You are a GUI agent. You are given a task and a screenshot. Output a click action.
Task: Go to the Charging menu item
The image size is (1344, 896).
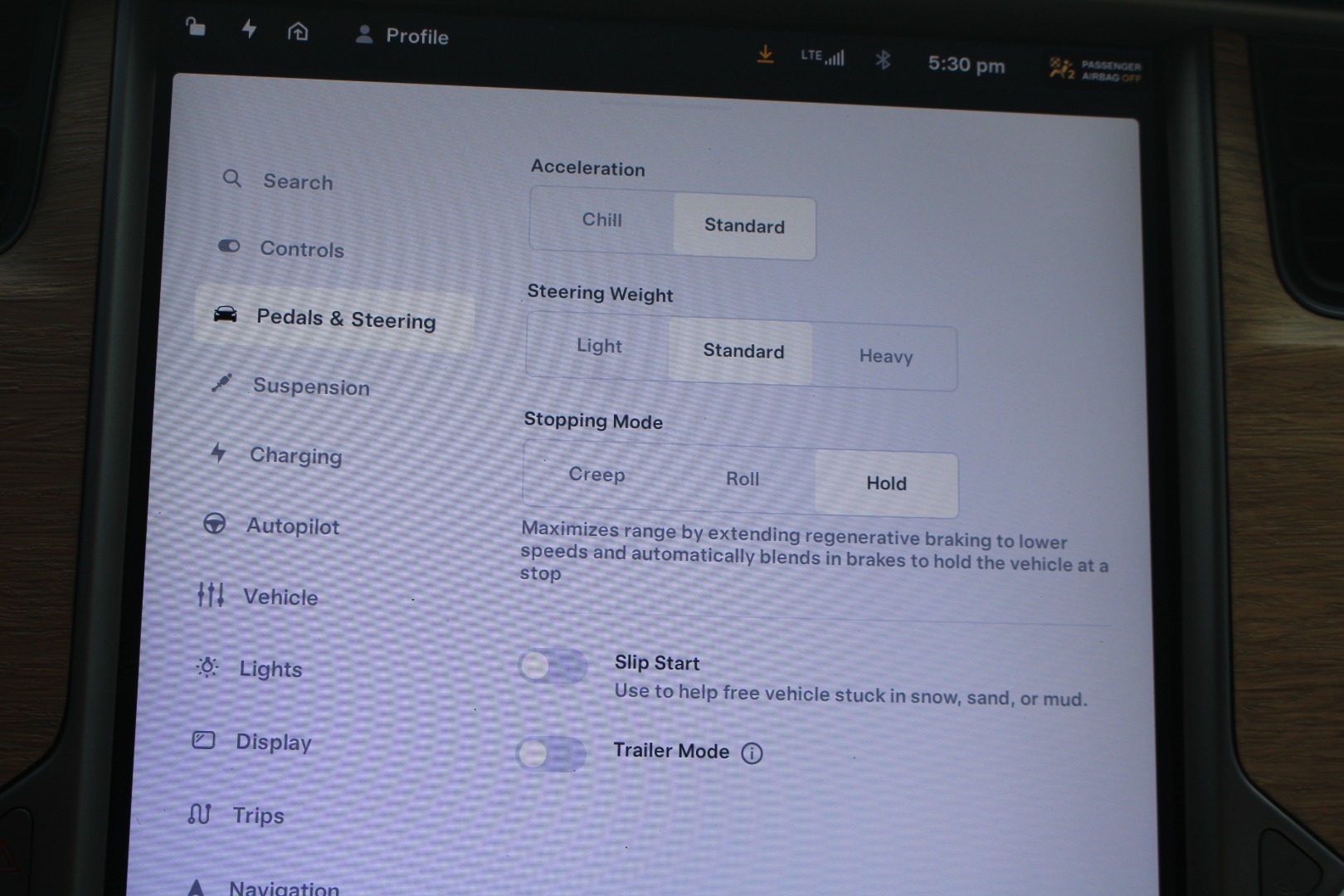[295, 455]
